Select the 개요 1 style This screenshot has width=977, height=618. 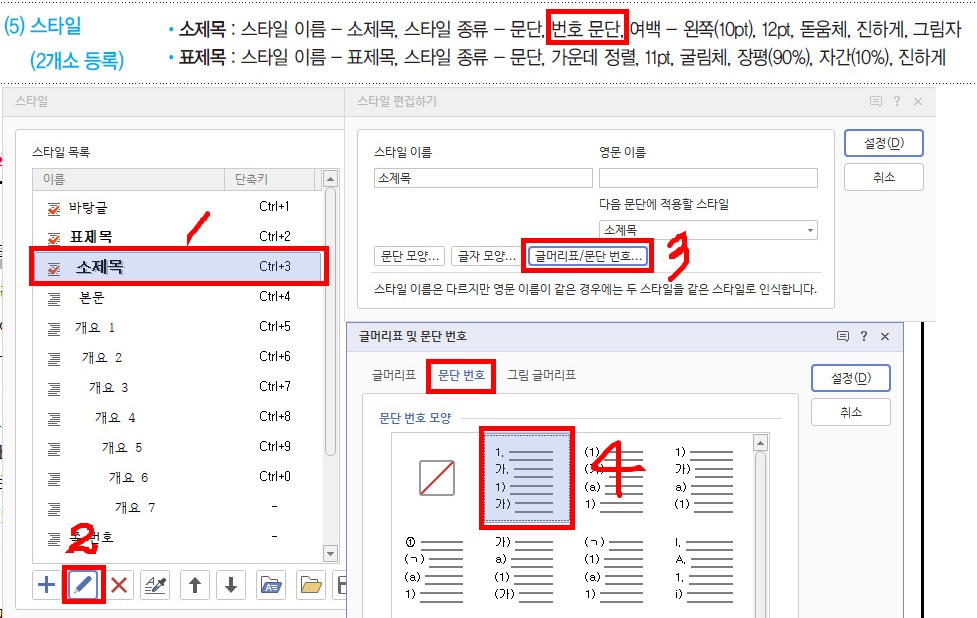pyautogui.click(x=178, y=327)
